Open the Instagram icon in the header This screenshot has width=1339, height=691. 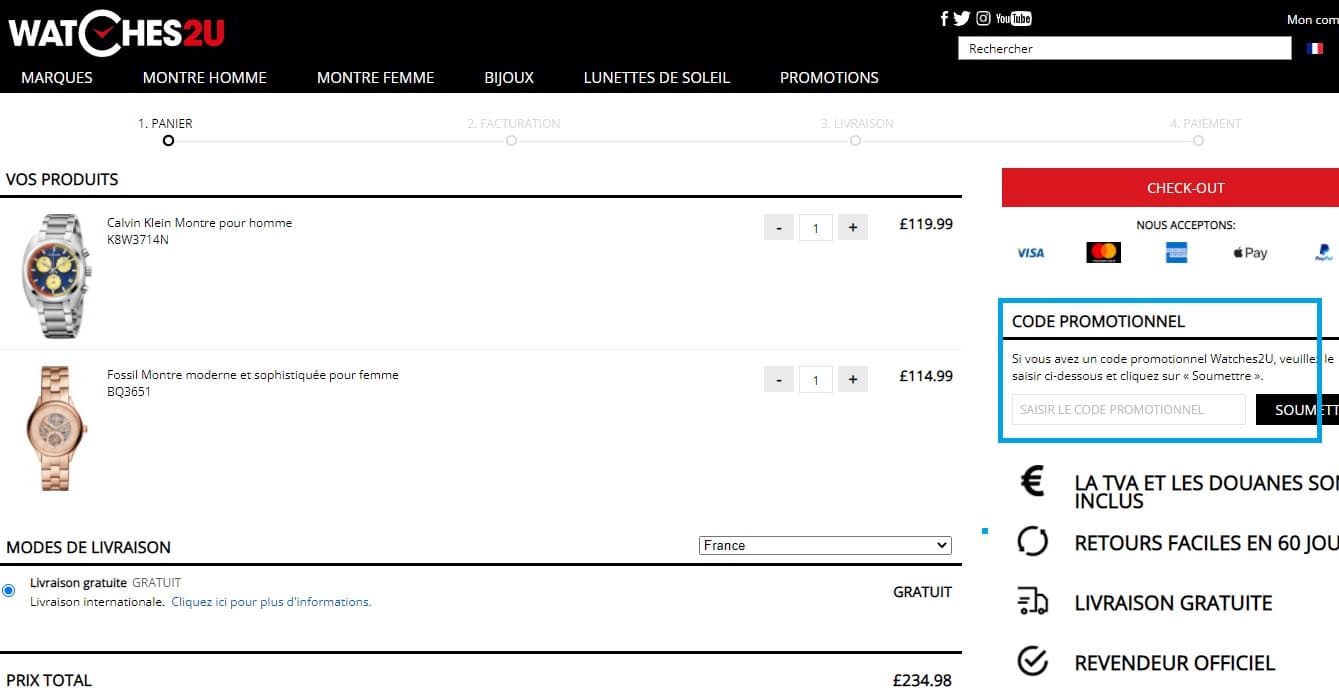[983, 18]
